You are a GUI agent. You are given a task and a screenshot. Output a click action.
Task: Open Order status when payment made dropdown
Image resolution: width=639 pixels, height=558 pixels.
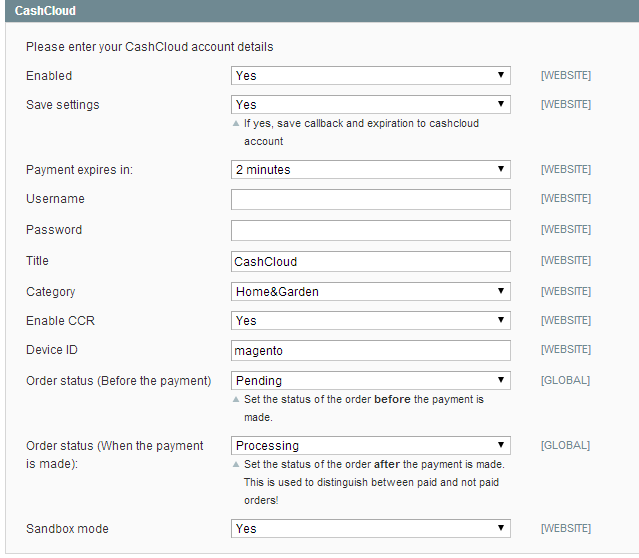point(370,445)
